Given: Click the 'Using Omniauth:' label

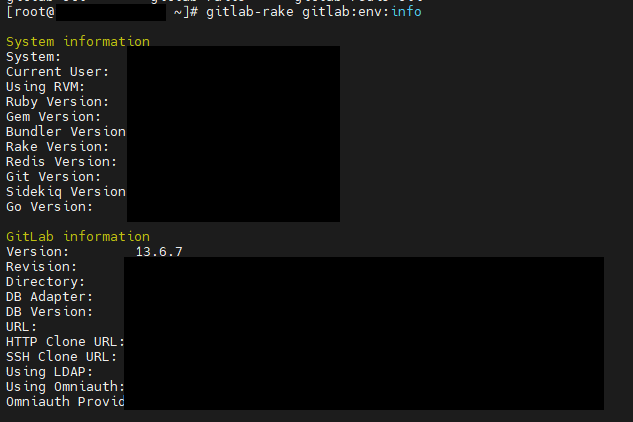Looking at the screenshot, I should click(x=65, y=387).
